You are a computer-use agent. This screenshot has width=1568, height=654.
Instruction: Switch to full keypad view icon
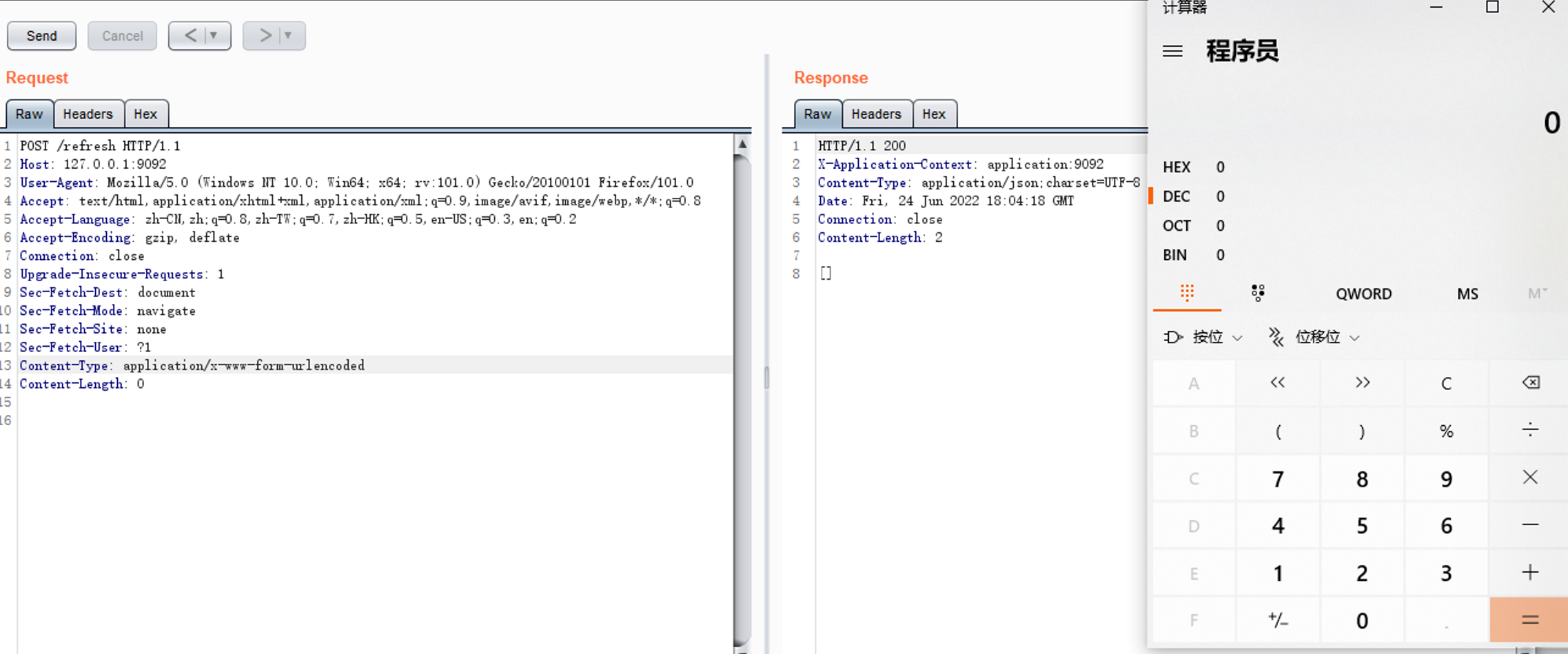(1187, 293)
